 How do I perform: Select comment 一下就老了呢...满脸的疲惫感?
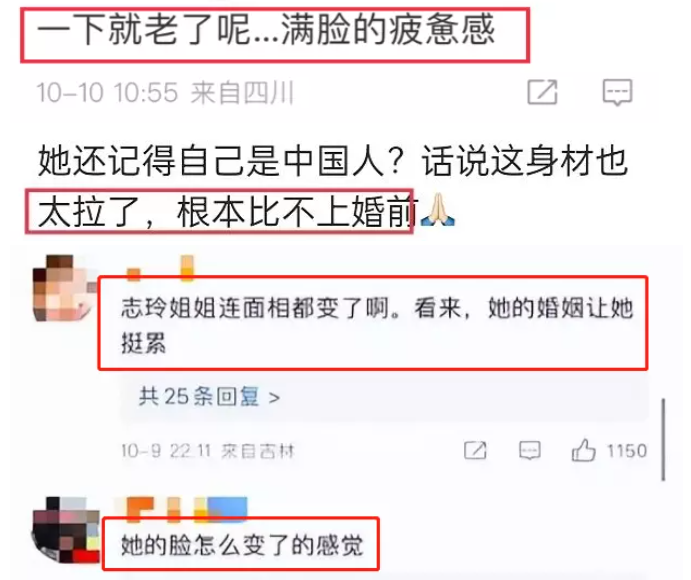tap(266, 30)
